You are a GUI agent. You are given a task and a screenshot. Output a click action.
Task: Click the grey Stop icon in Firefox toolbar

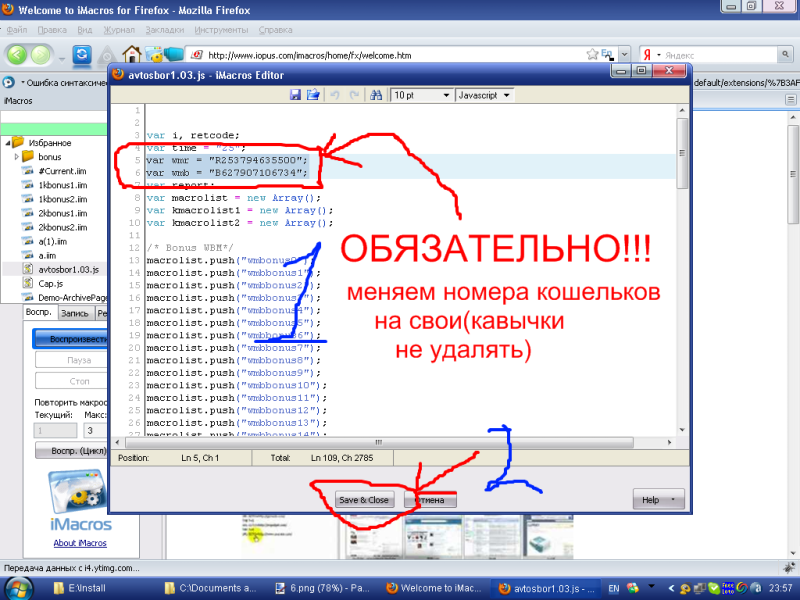tap(107, 55)
